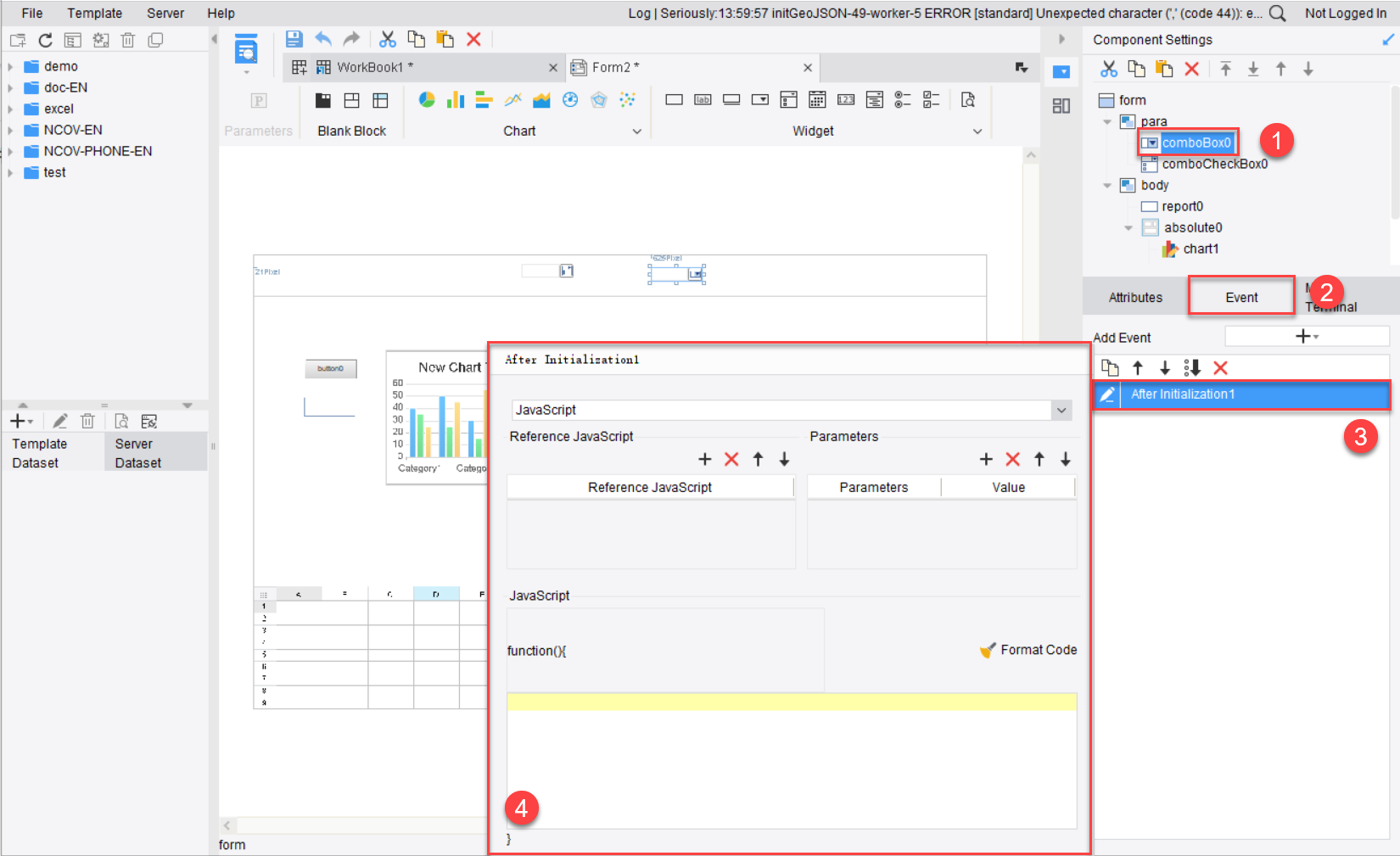Viewport: 1400px width, 856px height.
Task: Add a Reference JavaScript with plus icon
Action: coord(704,459)
